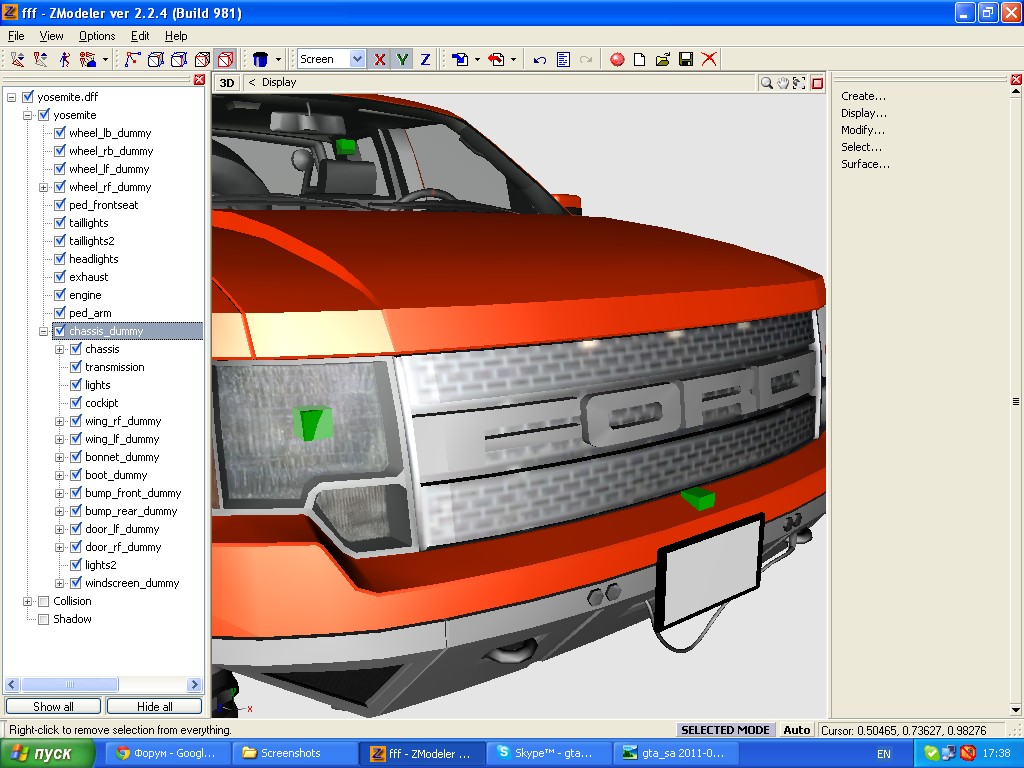Expand the Collision tree node
This screenshot has width=1024, height=768.
pos(27,601)
